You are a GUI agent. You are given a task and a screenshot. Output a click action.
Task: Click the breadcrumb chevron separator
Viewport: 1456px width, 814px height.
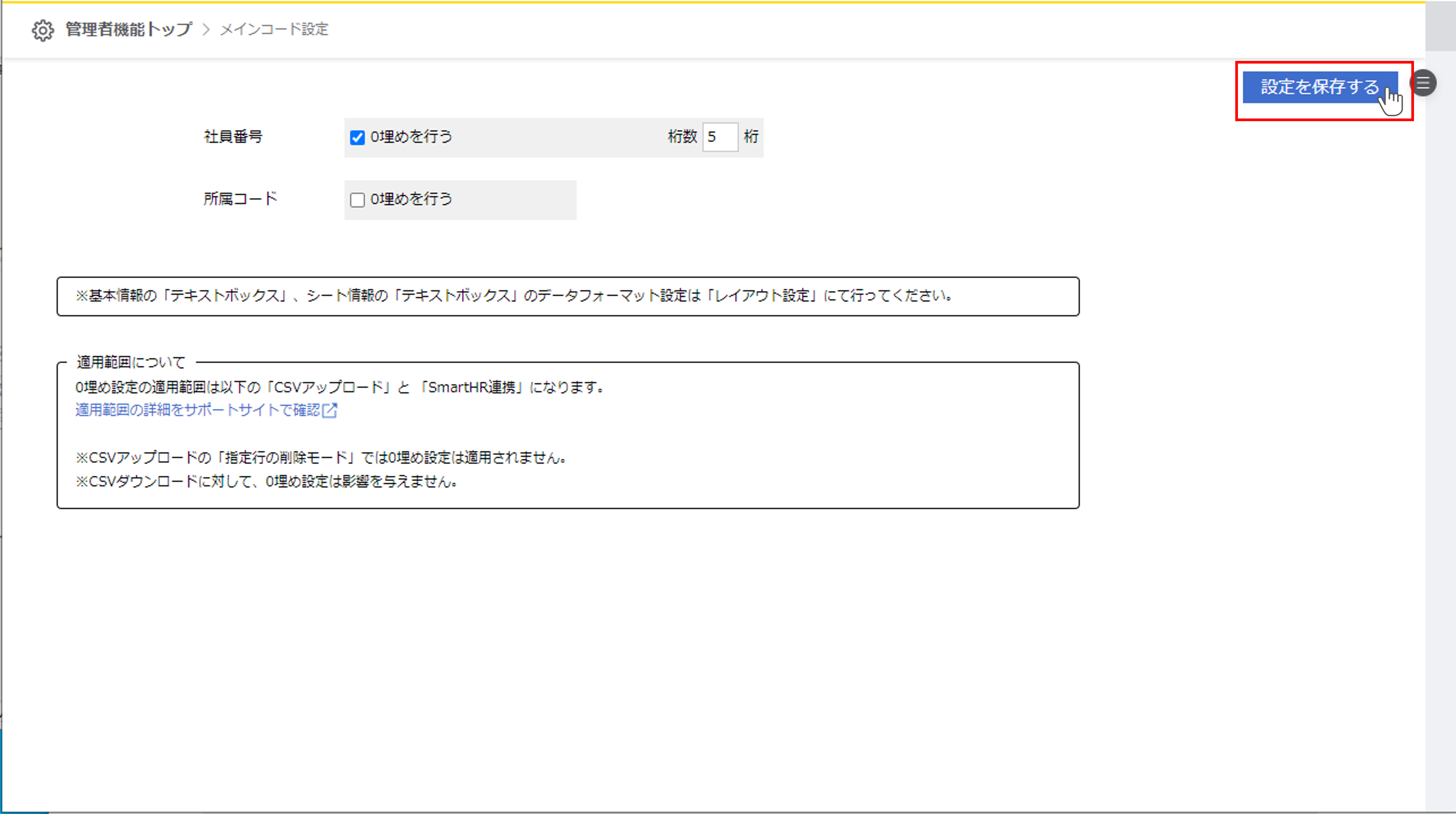point(206,29)
